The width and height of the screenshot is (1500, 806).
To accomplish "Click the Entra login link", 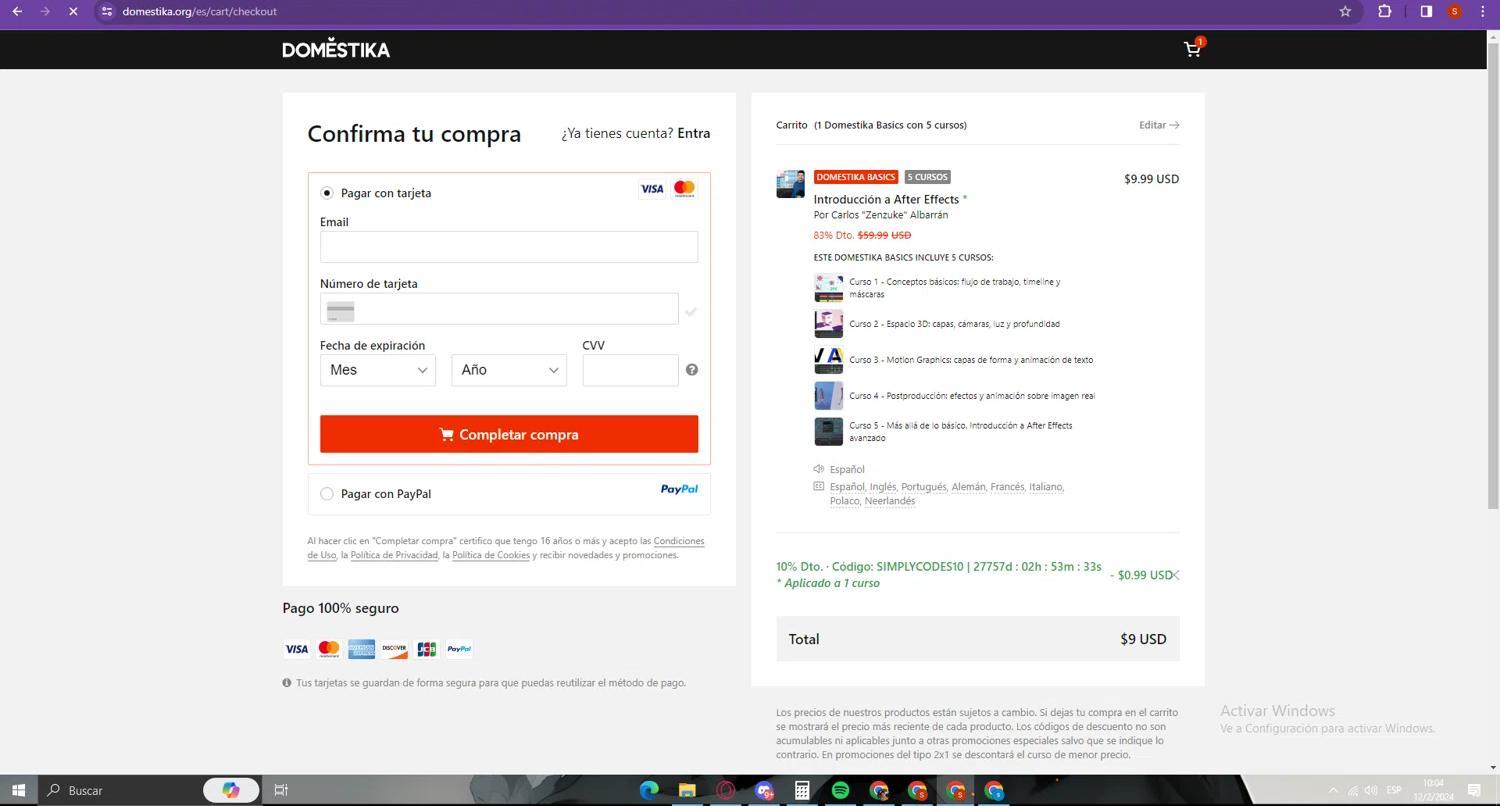I will [x=694, y=133].
